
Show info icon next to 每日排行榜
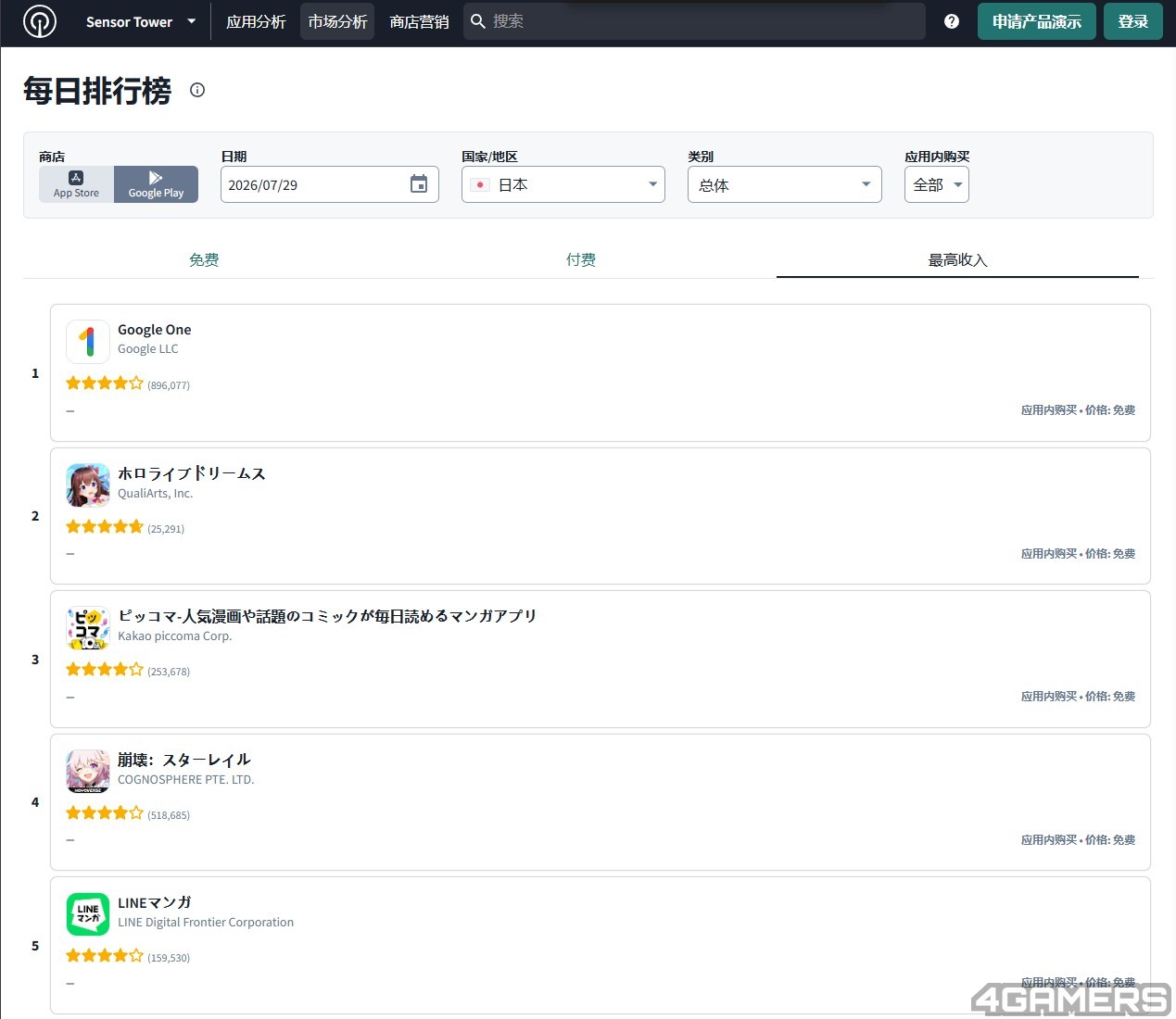197,90
